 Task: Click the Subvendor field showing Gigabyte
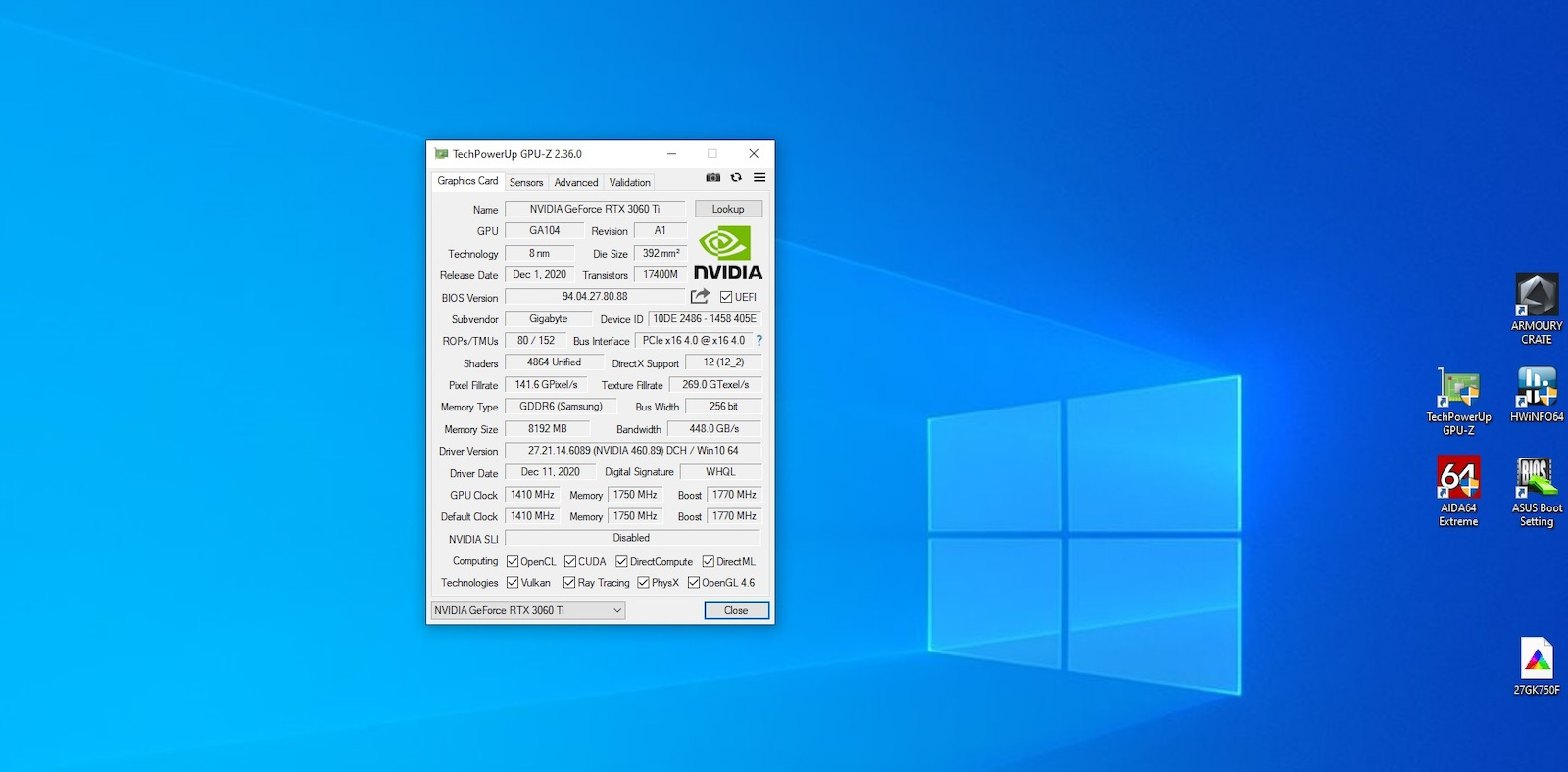click(549, 319)
